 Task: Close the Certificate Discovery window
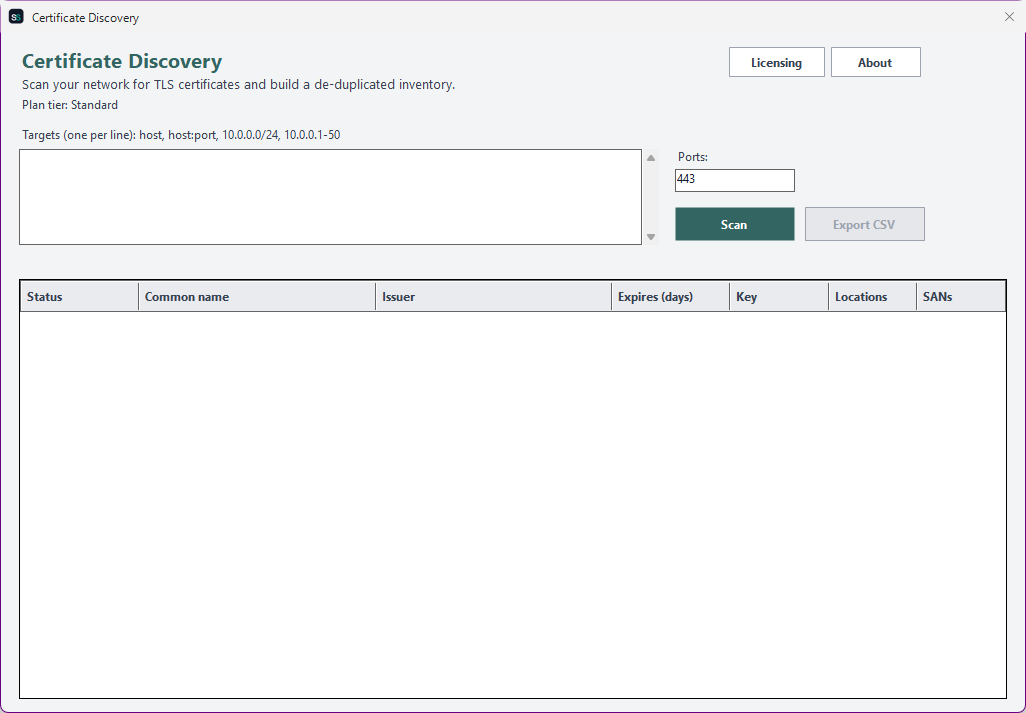1009,17
